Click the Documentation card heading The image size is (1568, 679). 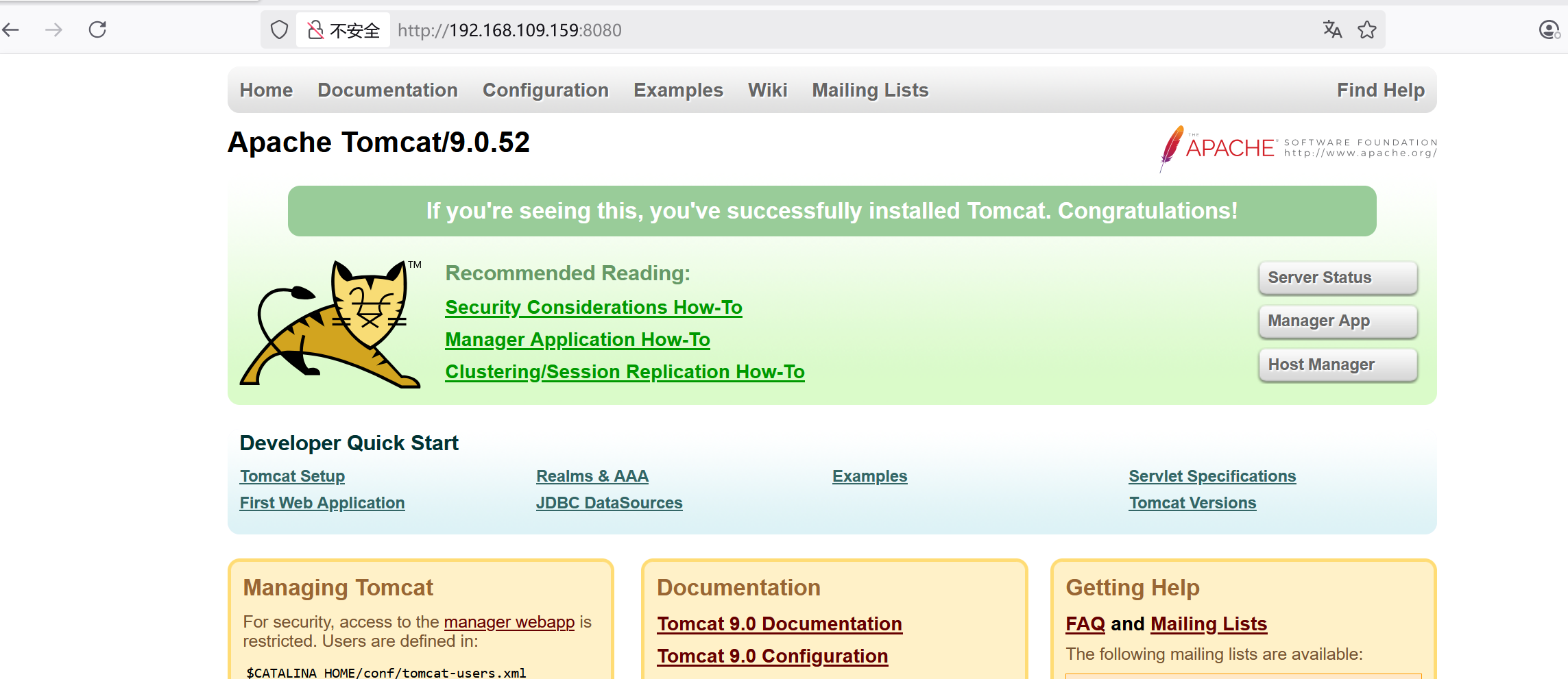[738, 588]
